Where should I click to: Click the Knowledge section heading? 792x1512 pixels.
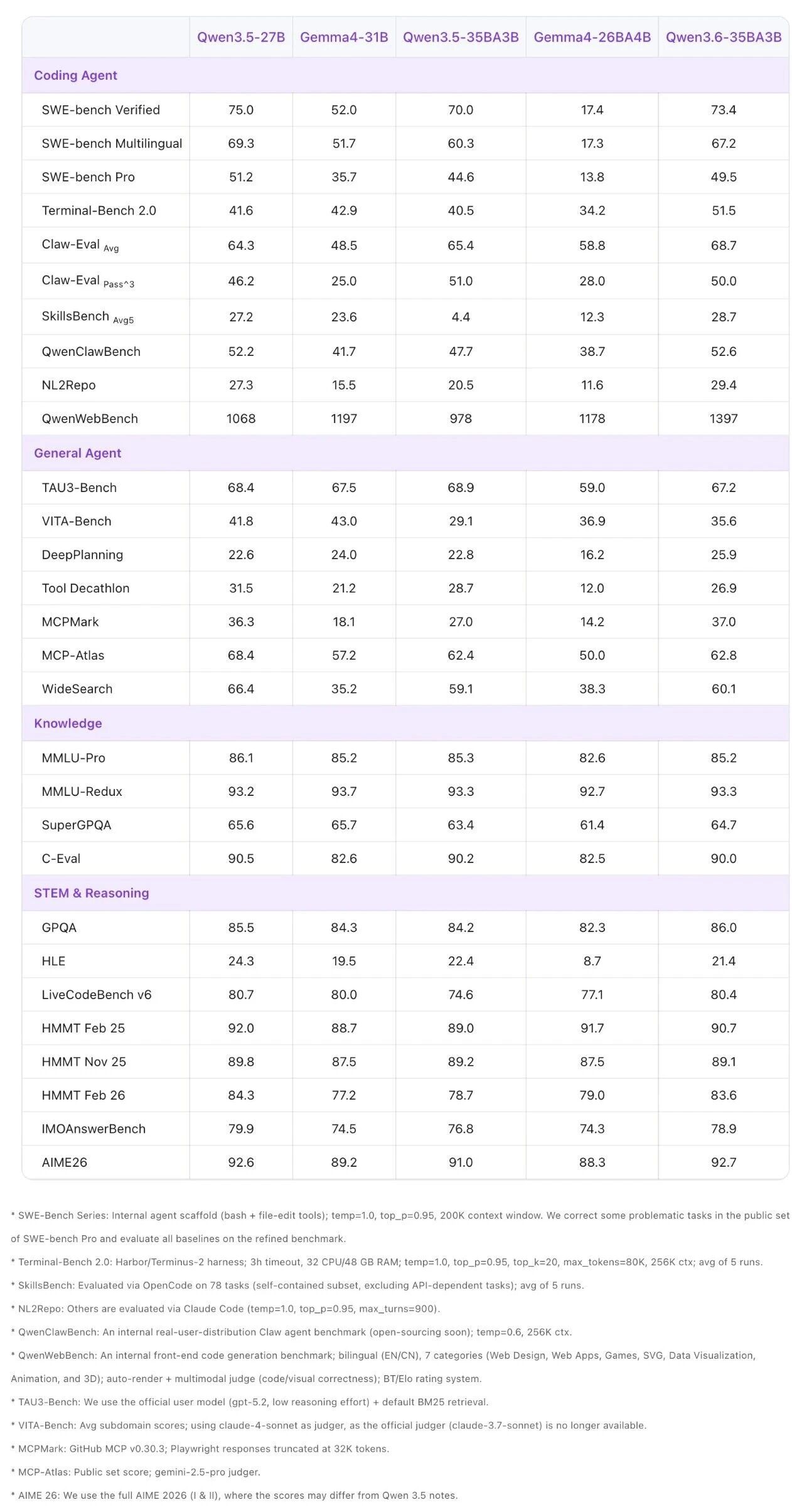(68, 723)
